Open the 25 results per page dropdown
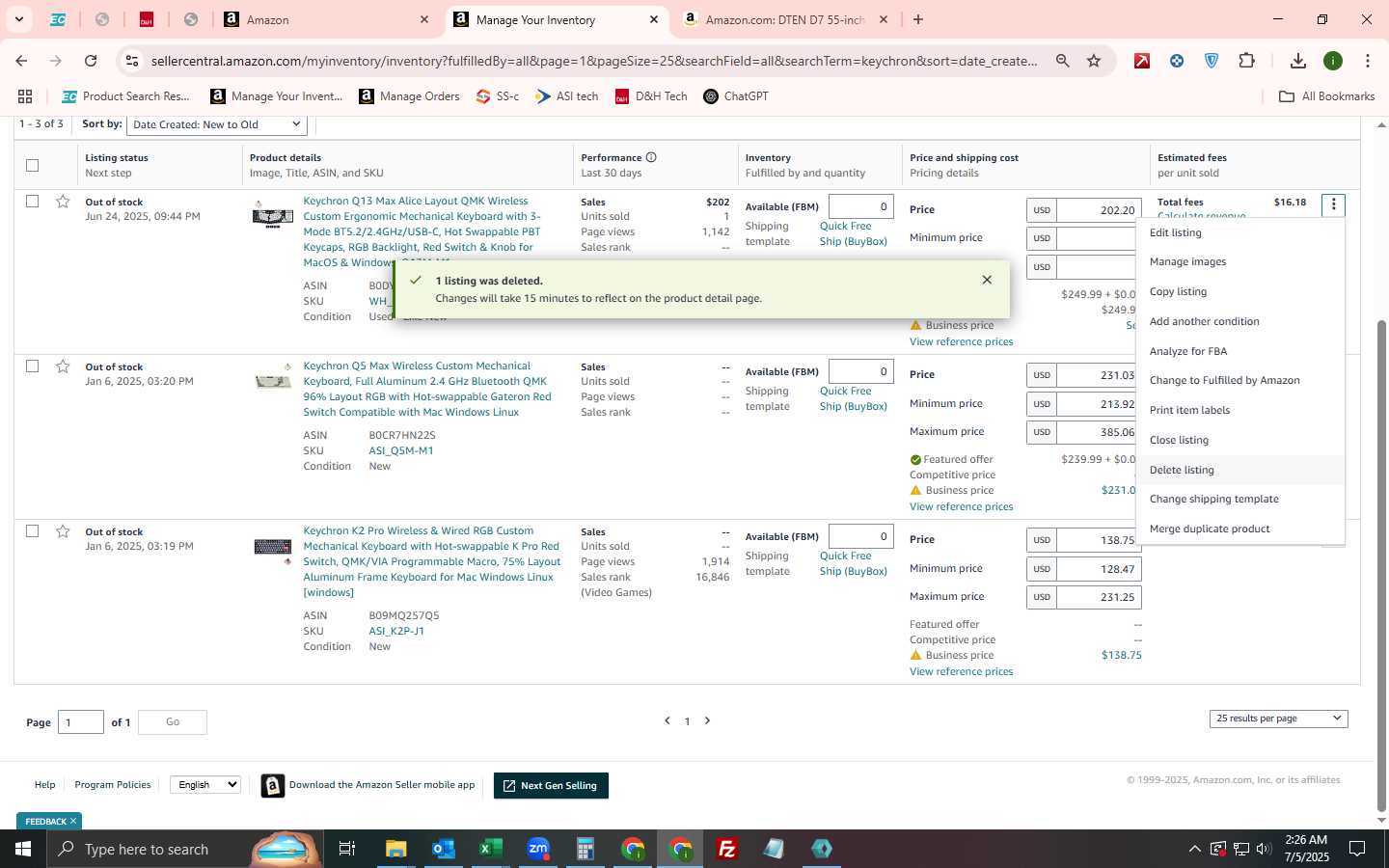The height and width of the screenshot is (868, 1389). (1278, 719)
